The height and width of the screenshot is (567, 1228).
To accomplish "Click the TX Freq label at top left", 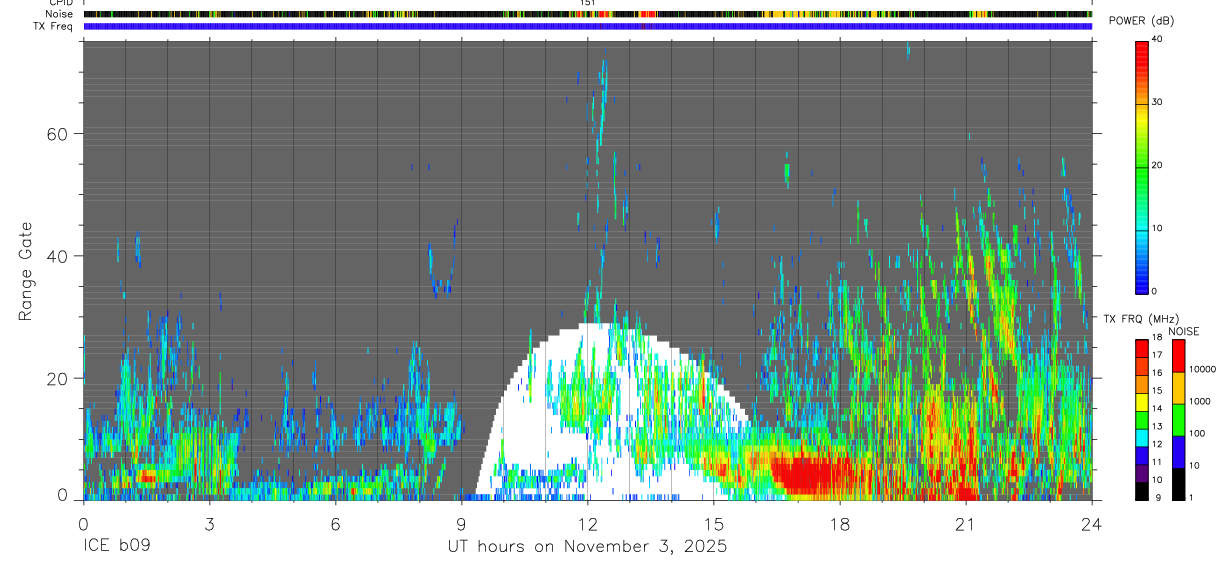I will (54, 26).
